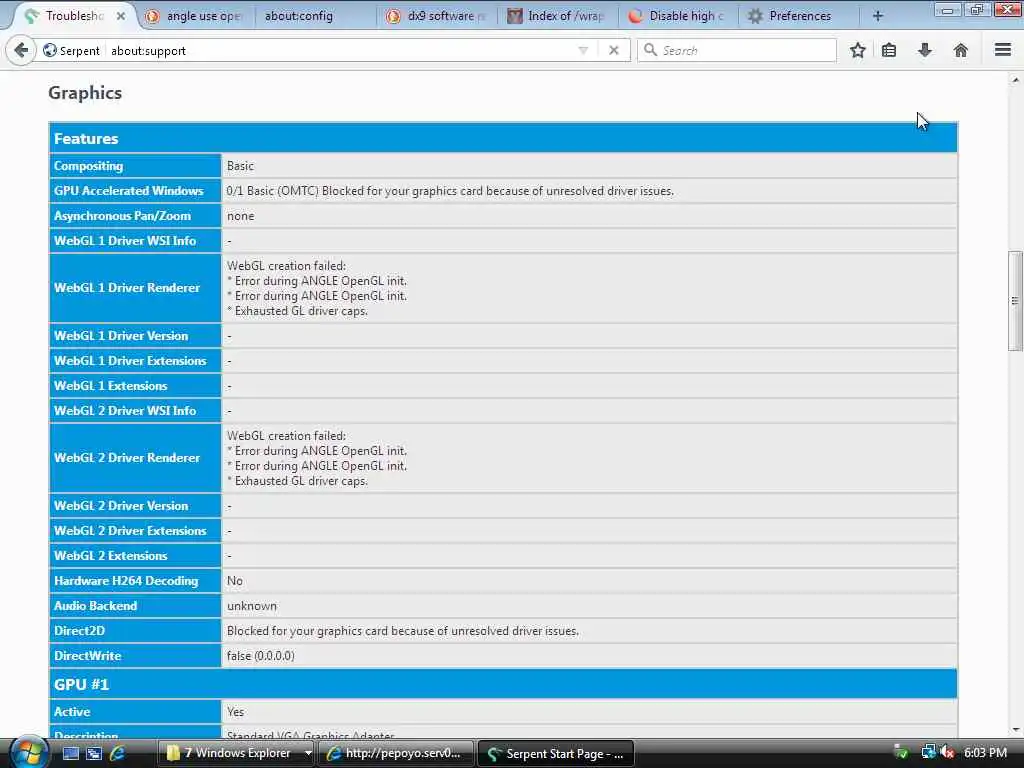This screenshot has height=768, width=1024.
Task: Click the 6:03 PM clock
Action: 985,752
